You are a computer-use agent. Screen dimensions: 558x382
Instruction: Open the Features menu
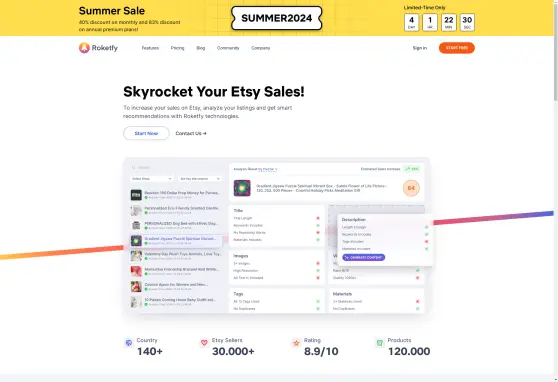150,48
